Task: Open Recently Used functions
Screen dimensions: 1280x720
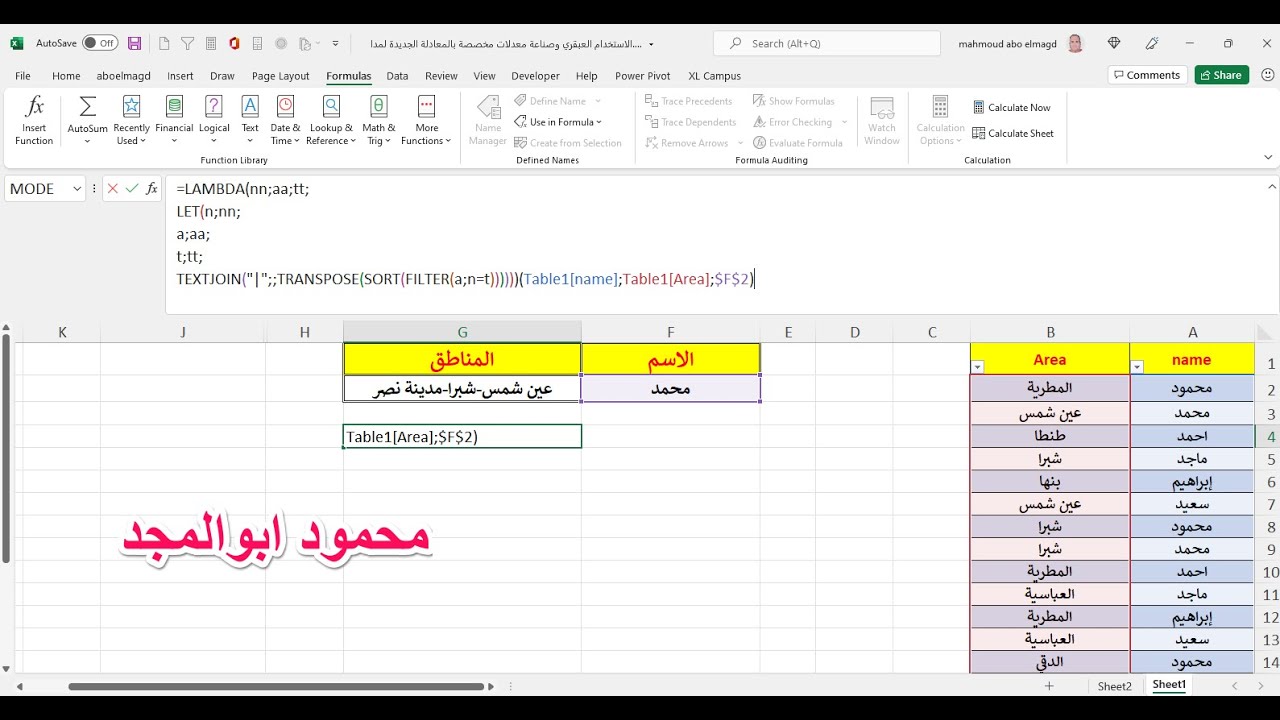Action: tap(131, 121)
